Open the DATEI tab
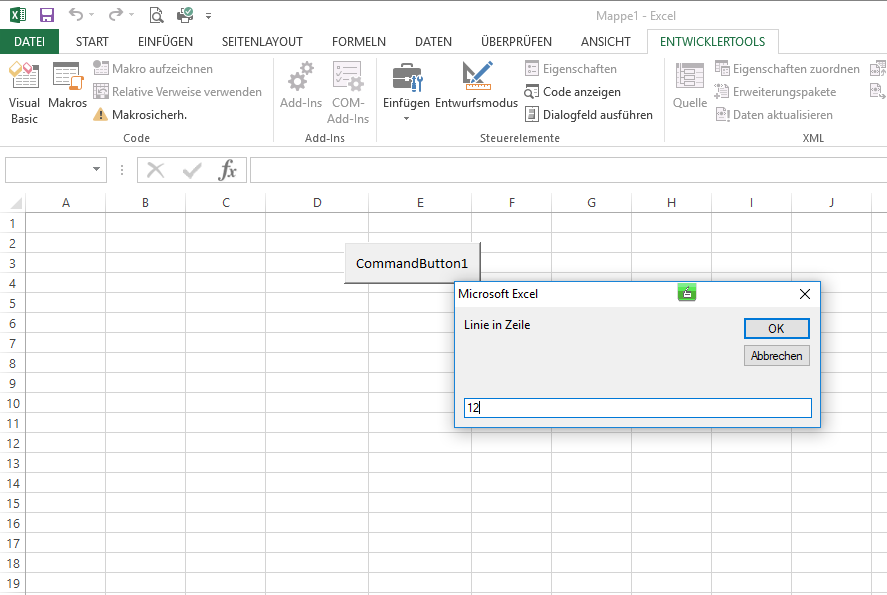 (x=29, y=42)
